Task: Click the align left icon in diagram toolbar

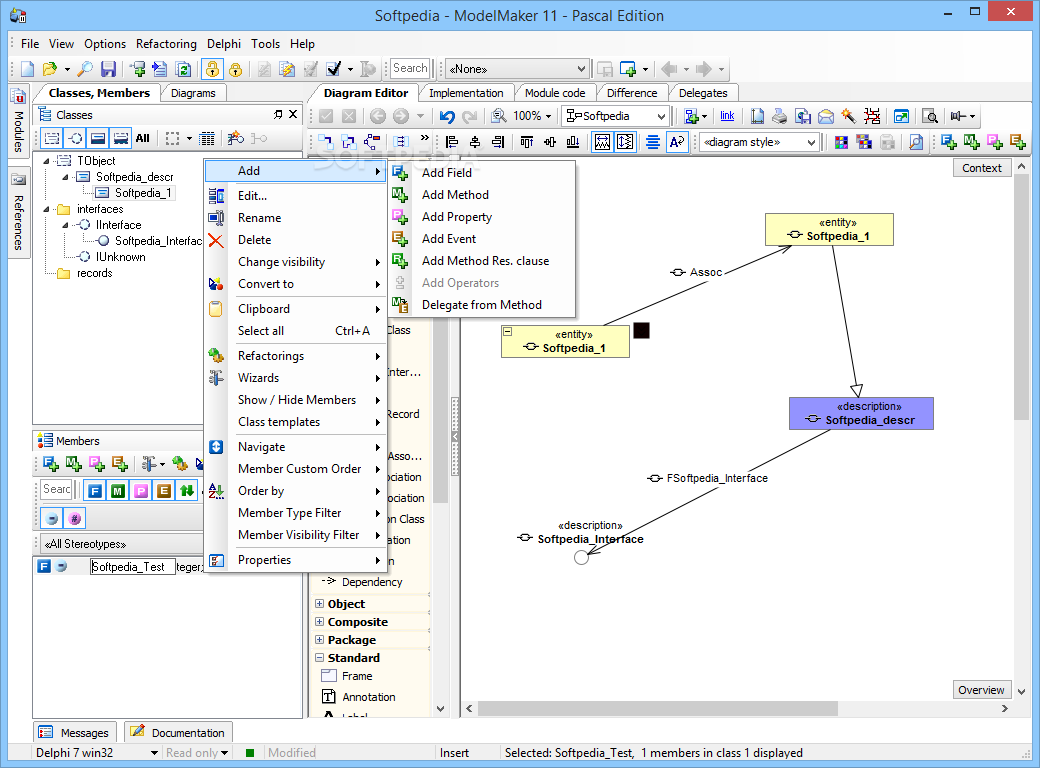Action: coord(452,141)
